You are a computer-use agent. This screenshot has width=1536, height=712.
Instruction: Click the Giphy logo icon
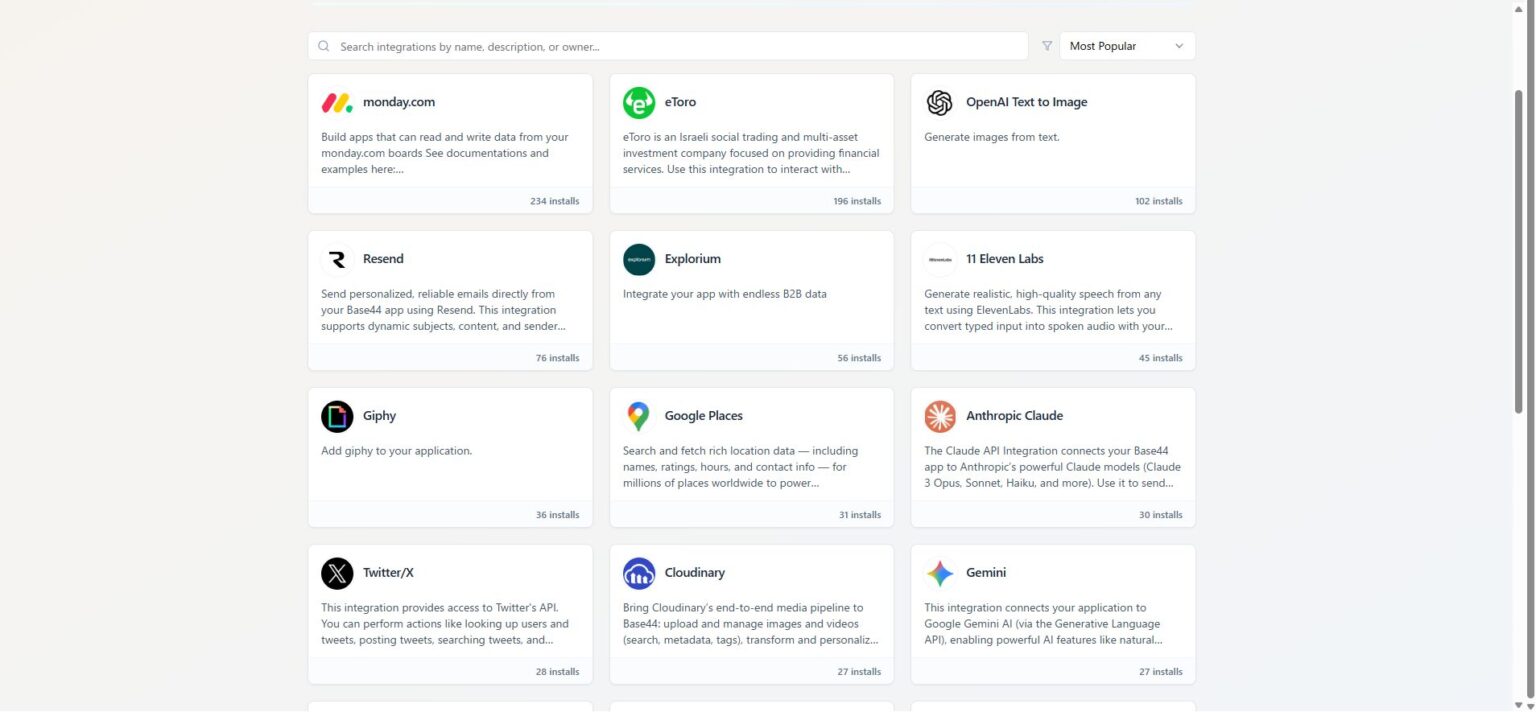click(337, 416)
